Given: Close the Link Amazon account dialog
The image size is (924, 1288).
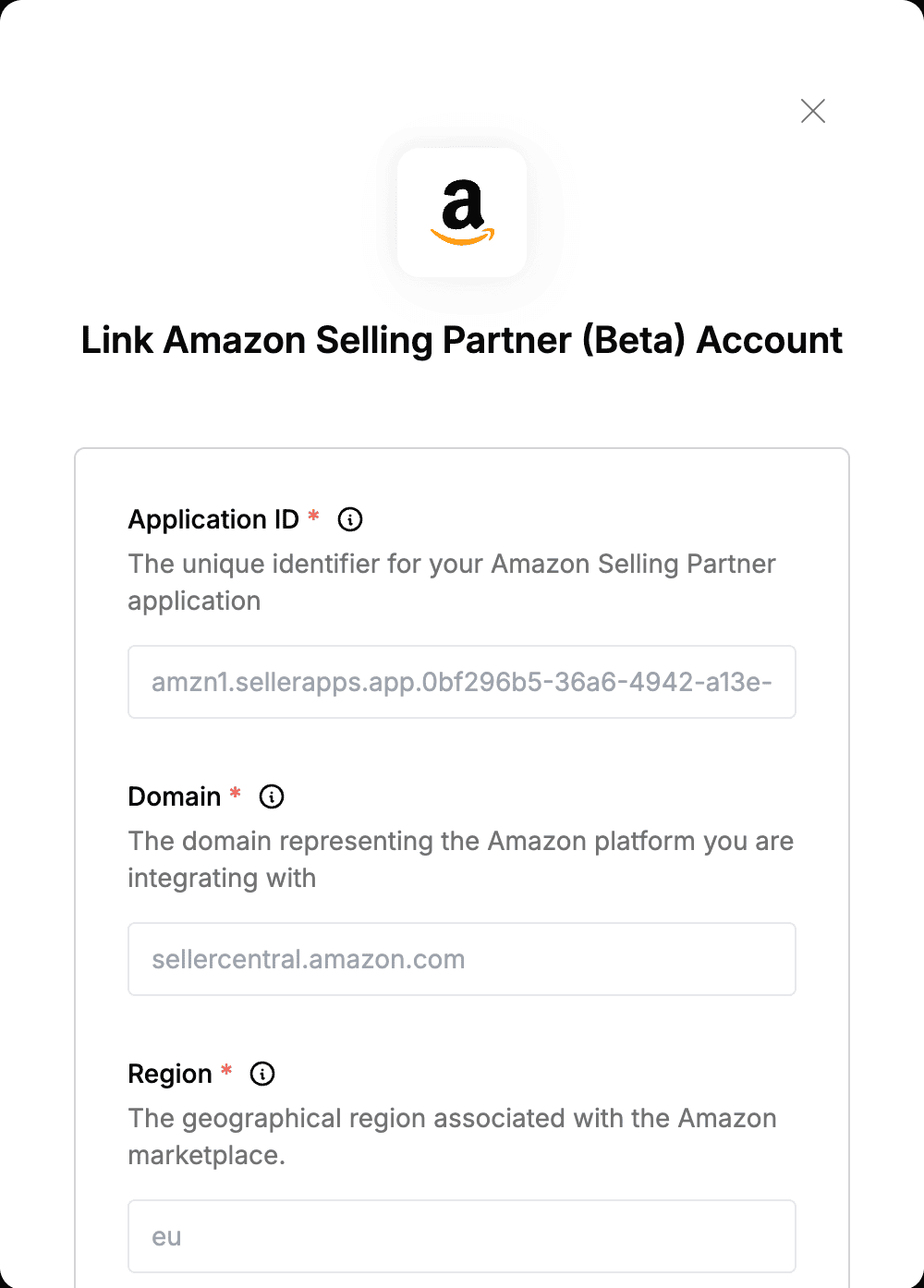Looking at the screenshot, I should (813, 111).
